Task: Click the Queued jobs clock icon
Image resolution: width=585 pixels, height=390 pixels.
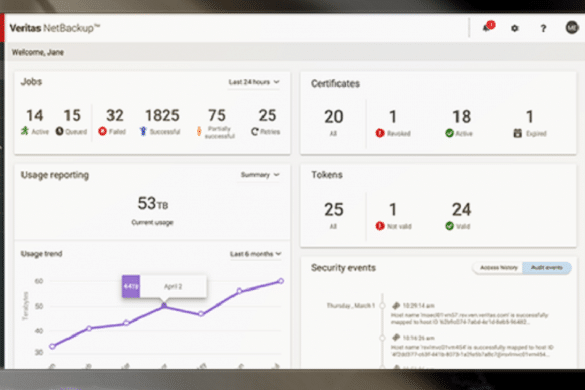Action: (x=59, y=131)
